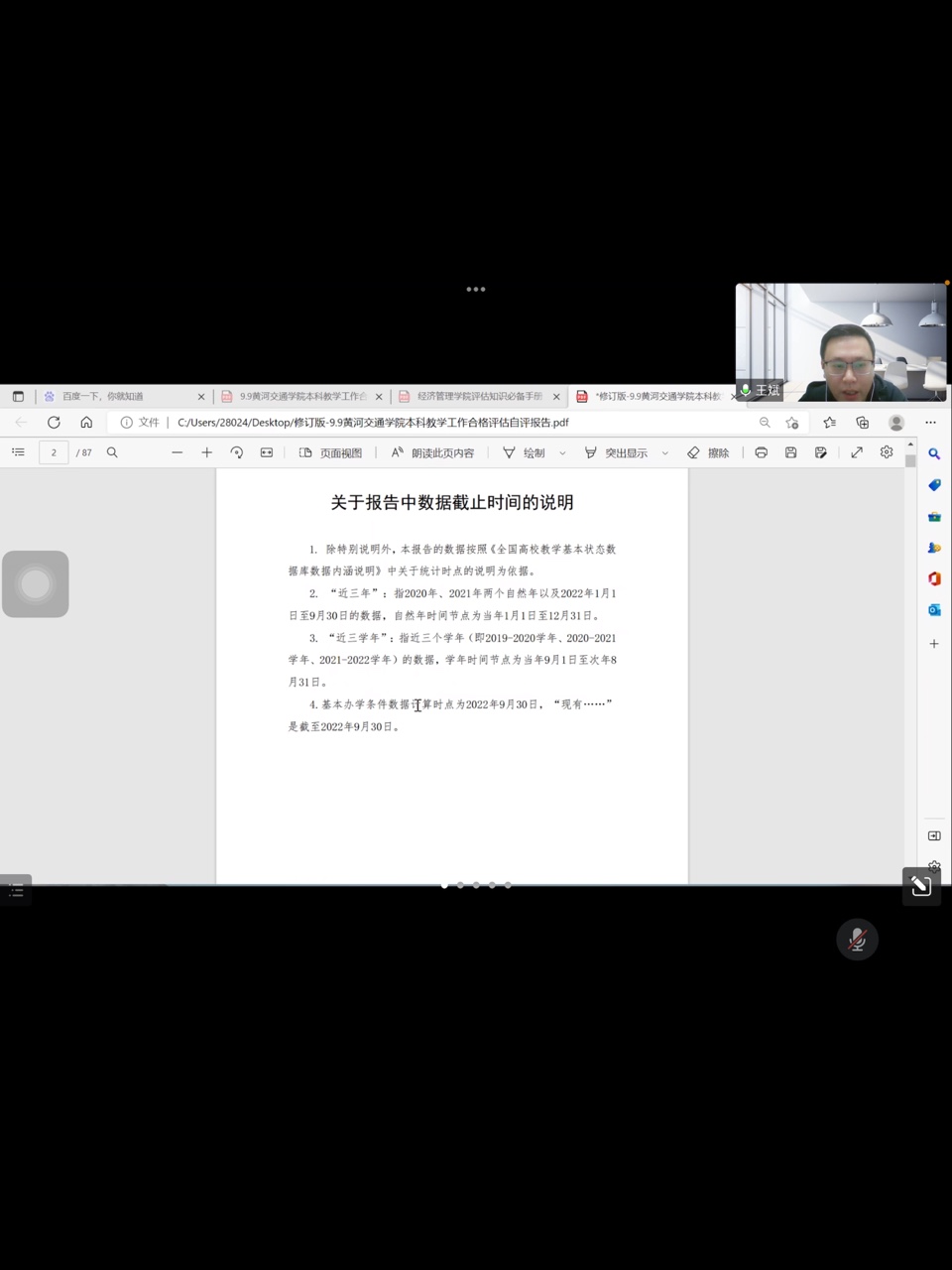This screenshot has height=1270, width=952.
Task: Toggle 页面视图 page view mode
Action: [331, 452]
